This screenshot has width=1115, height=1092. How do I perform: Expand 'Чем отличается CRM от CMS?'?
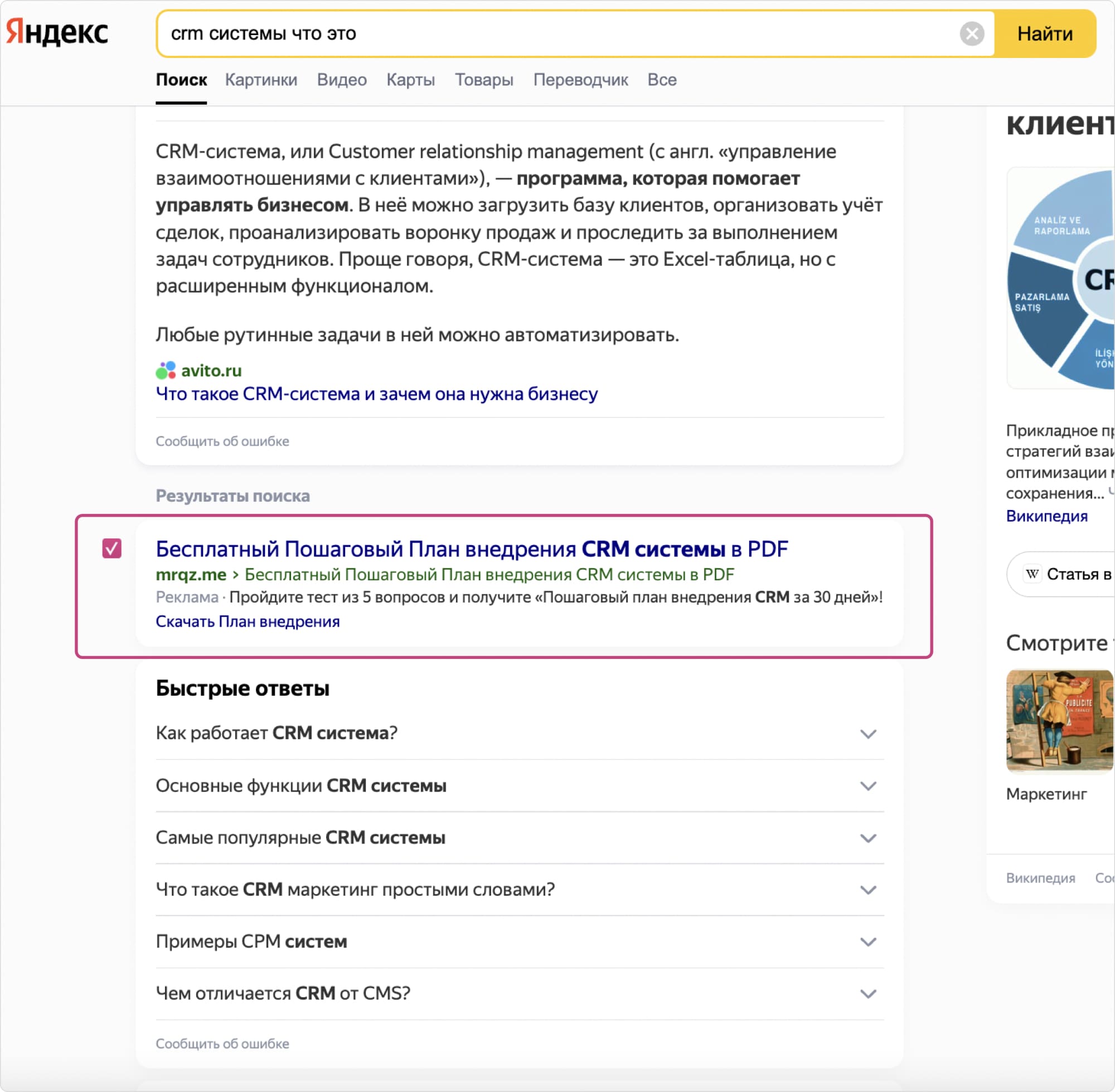point(868,993)
